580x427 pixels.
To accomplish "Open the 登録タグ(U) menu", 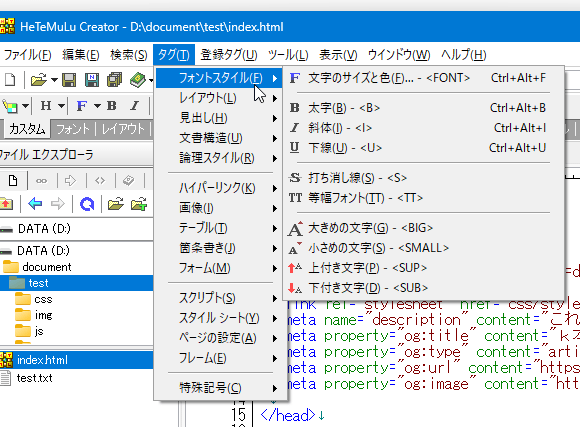I will pyautogui.click(x=229, y=55).
